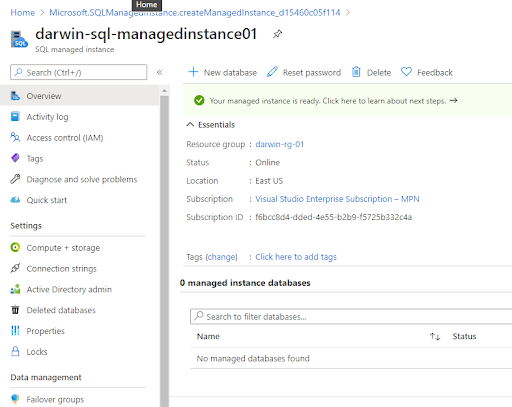Click the Activity log icon
This screenshot has width=512, height=407.
click(x=15, y=116)
